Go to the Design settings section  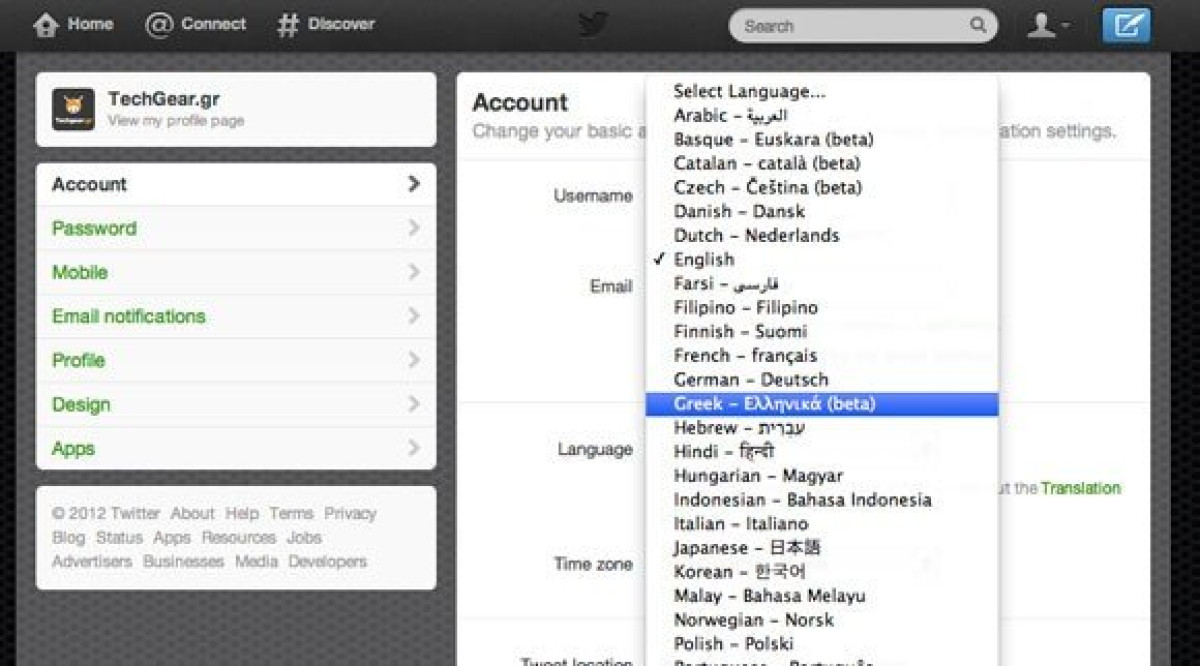pyautogui.click(x=81, y=404)
